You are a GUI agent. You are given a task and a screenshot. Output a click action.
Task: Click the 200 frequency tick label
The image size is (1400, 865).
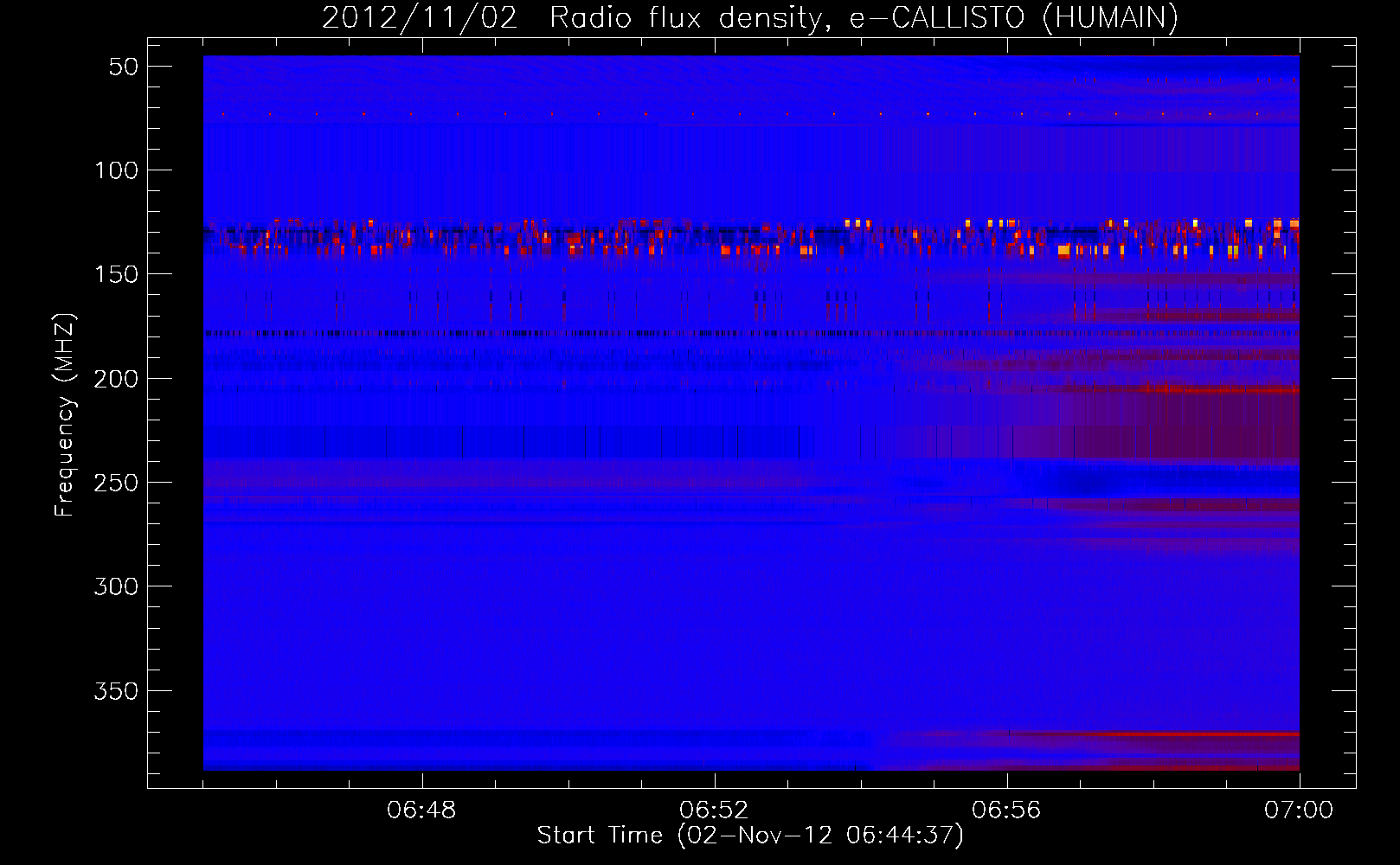click(x=116, y=379)
